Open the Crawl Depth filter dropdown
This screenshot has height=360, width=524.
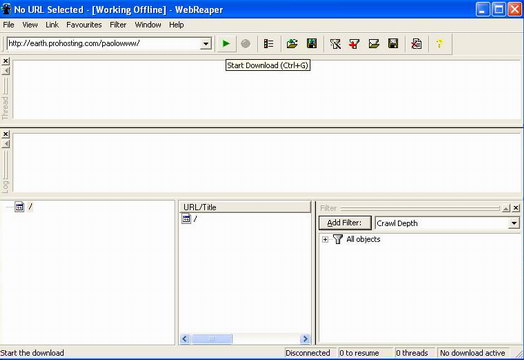pos(514,223)
